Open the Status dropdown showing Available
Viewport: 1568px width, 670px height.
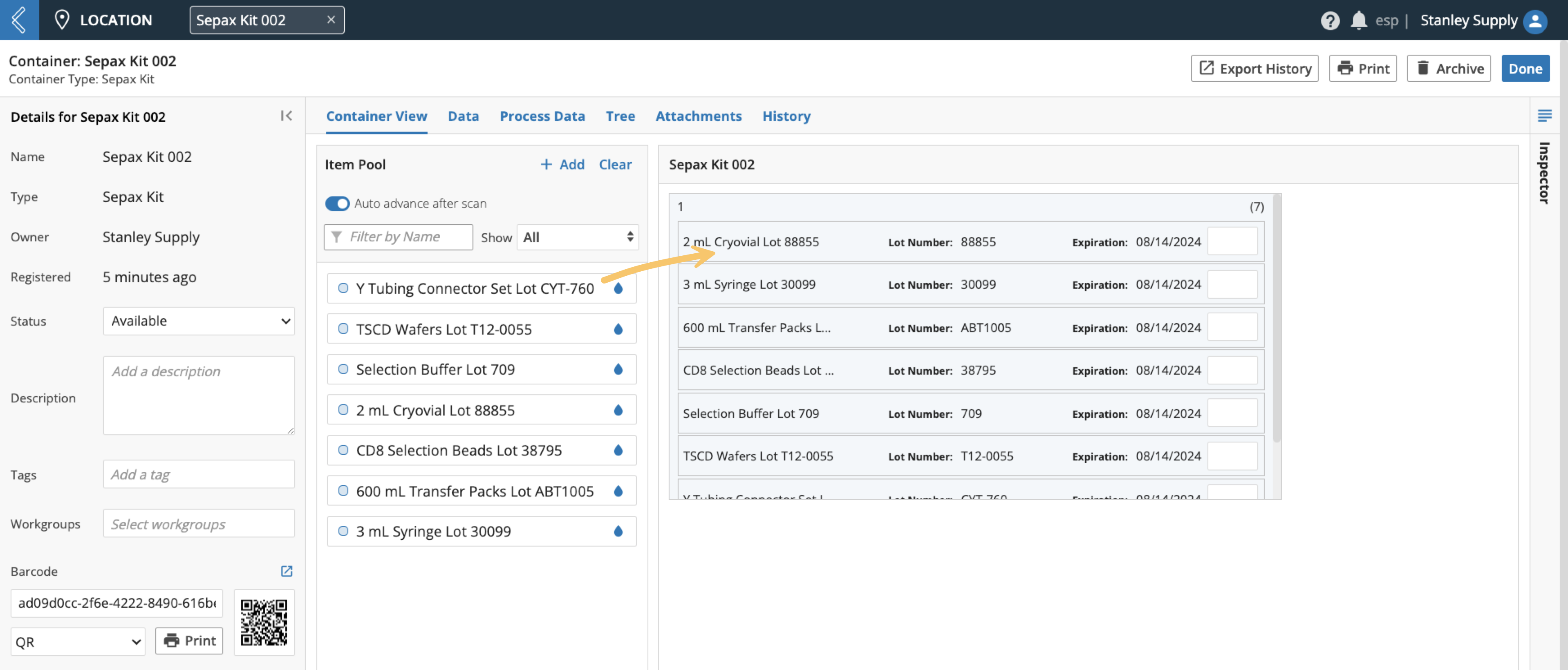tap(198, 321)
